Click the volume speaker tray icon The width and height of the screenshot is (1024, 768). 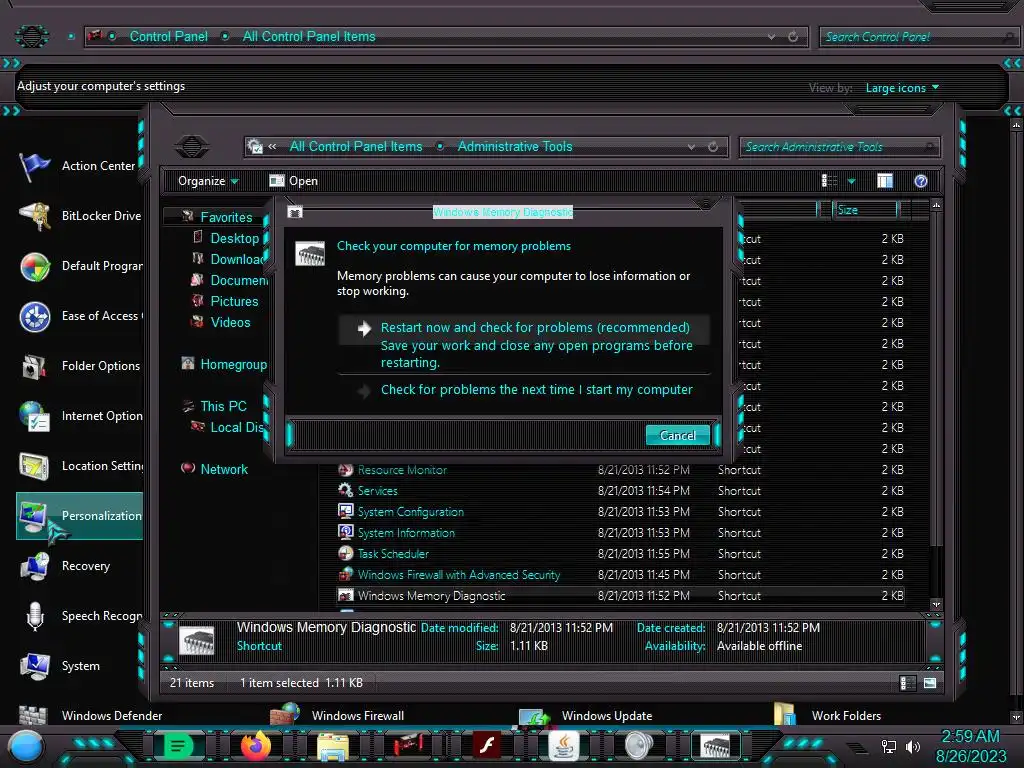(913, 746)
